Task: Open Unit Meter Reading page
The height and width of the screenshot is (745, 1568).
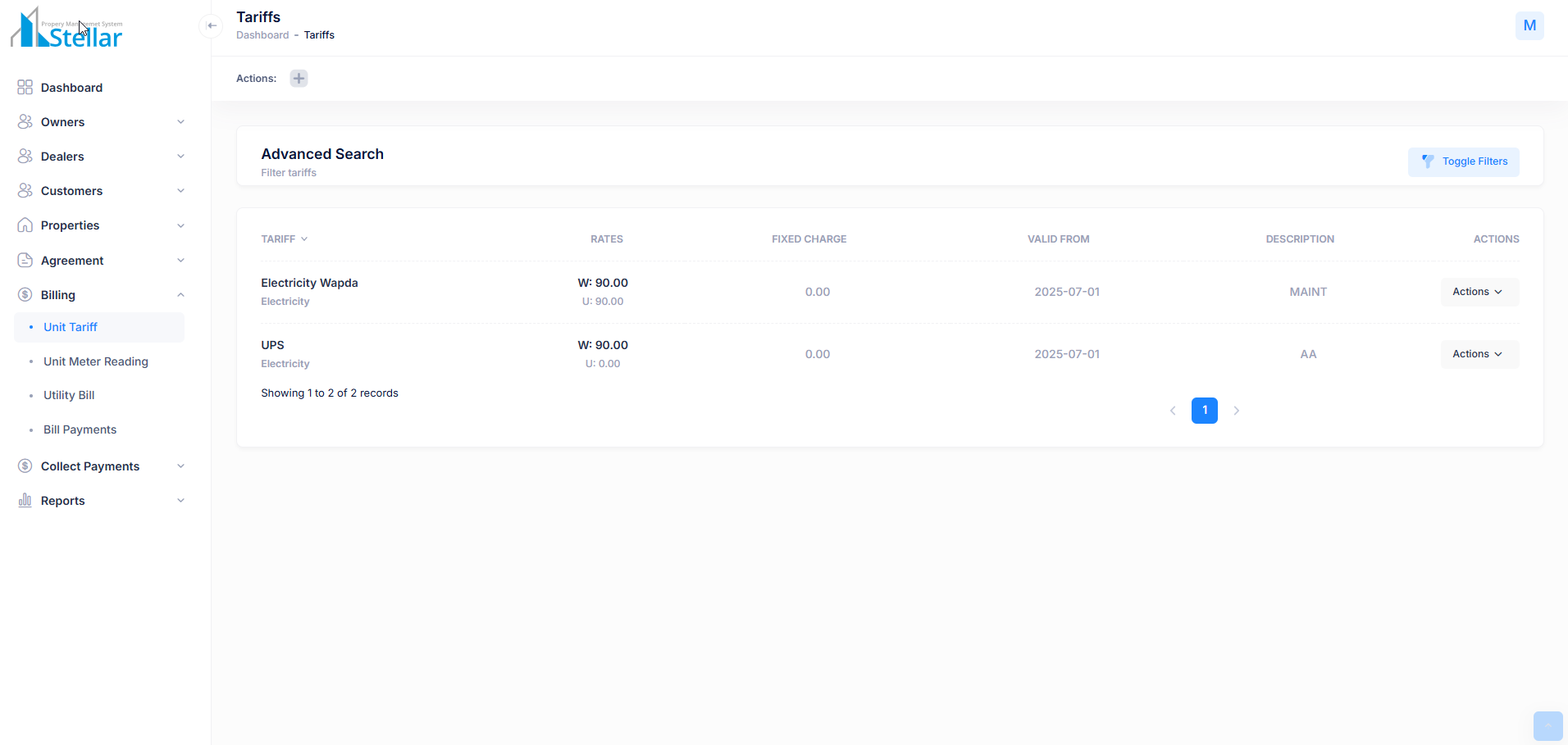Action: point(96,361)
